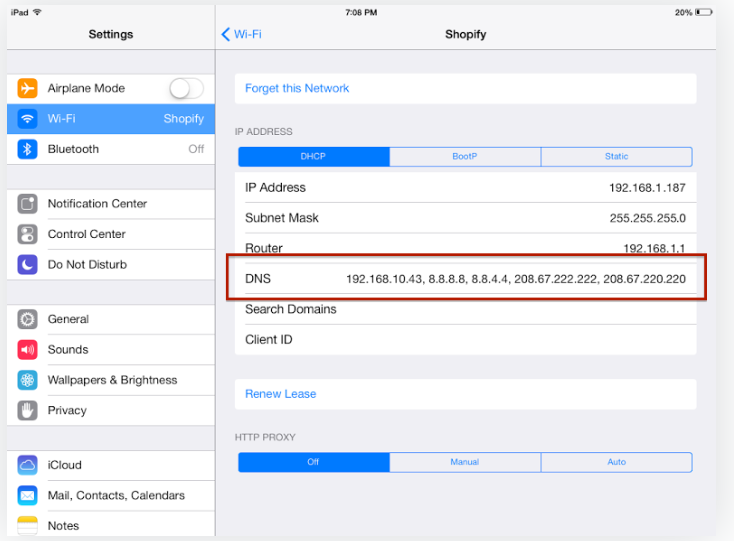734x541 pixels.
Task: Open Wi-Fi Shopify settings row
Action: click(x=111, y=118)
